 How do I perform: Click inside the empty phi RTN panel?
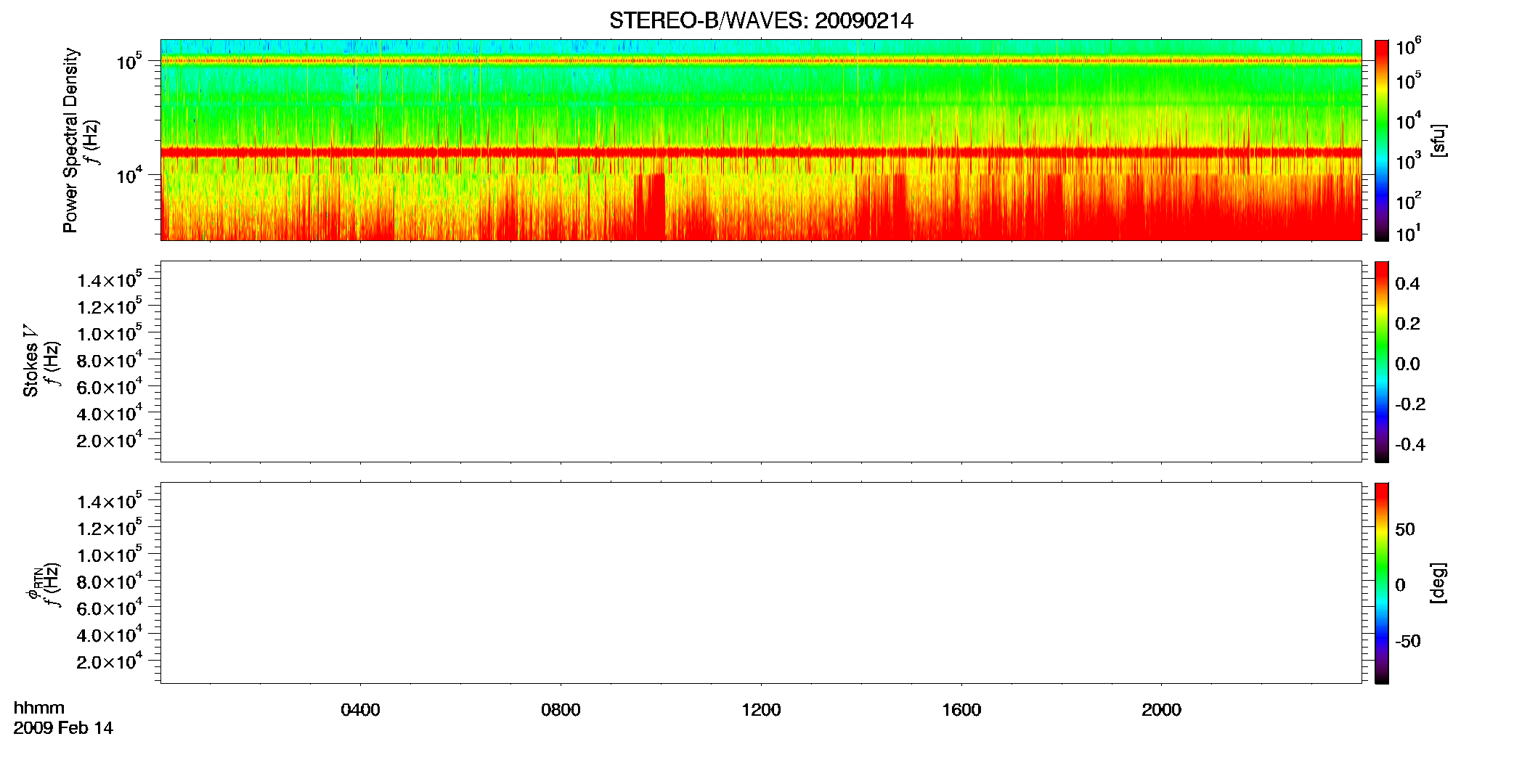tap(761, 583)
